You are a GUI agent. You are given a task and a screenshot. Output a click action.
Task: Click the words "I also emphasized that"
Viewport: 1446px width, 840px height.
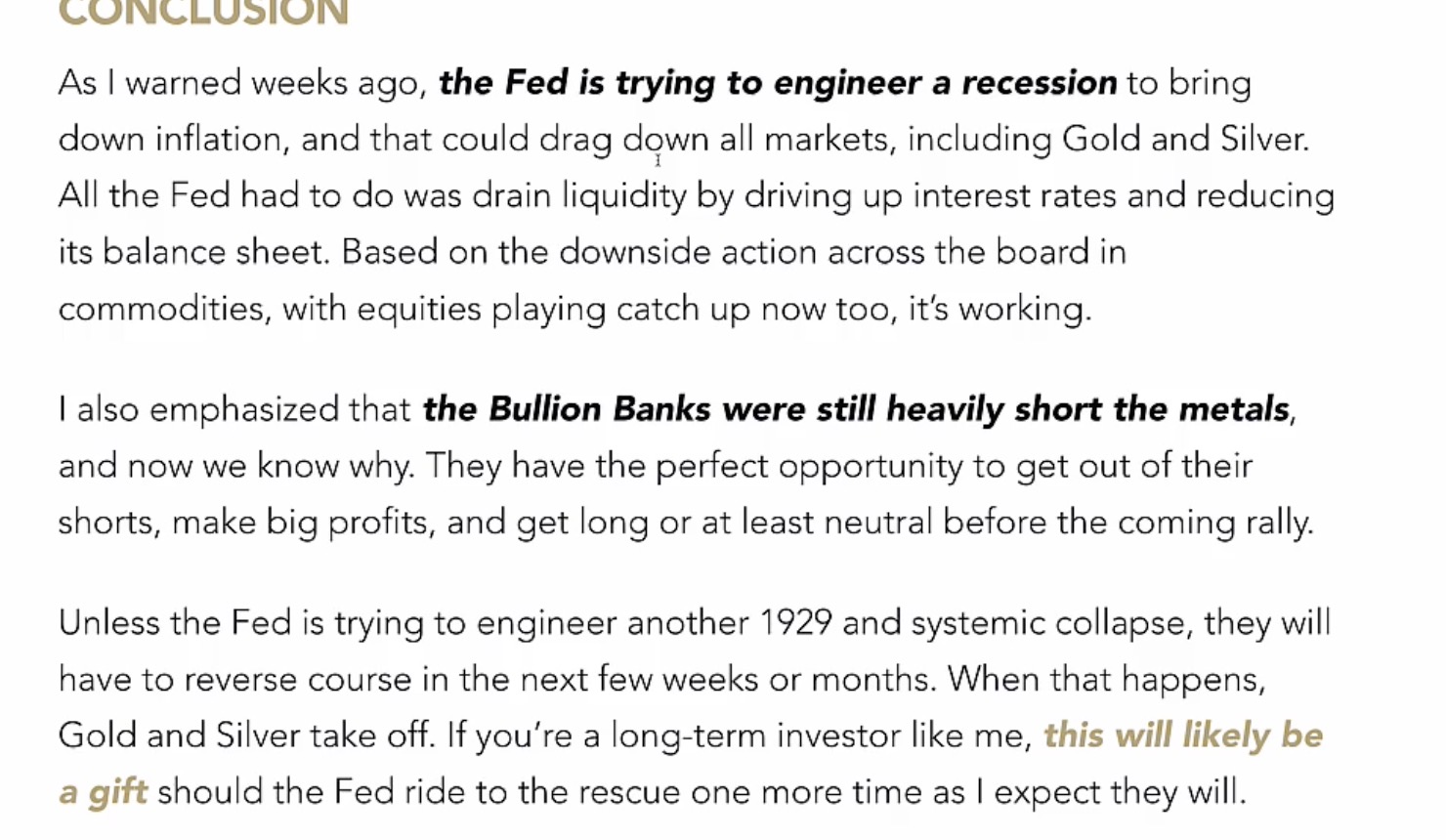[234, 409]
